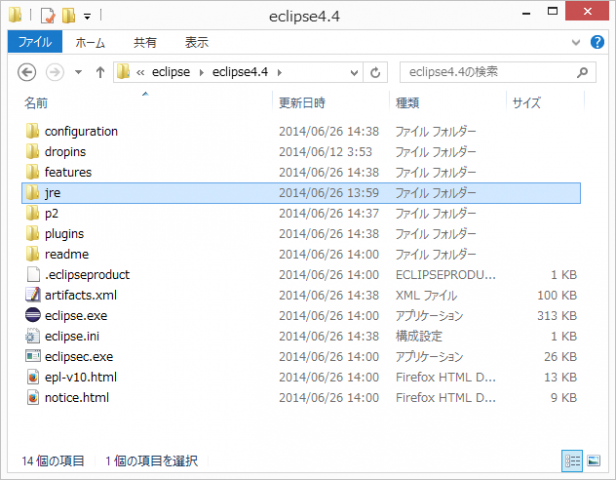
Task: Sort by the 更新日時 column header
Action: point(302,103)
